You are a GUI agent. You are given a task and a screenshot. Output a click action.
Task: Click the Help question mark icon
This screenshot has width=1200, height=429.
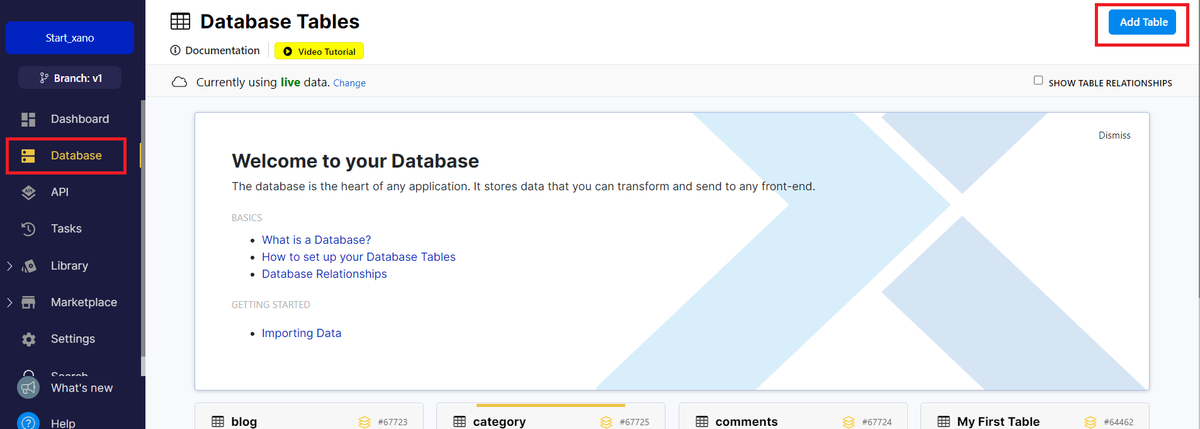point(28,422)
